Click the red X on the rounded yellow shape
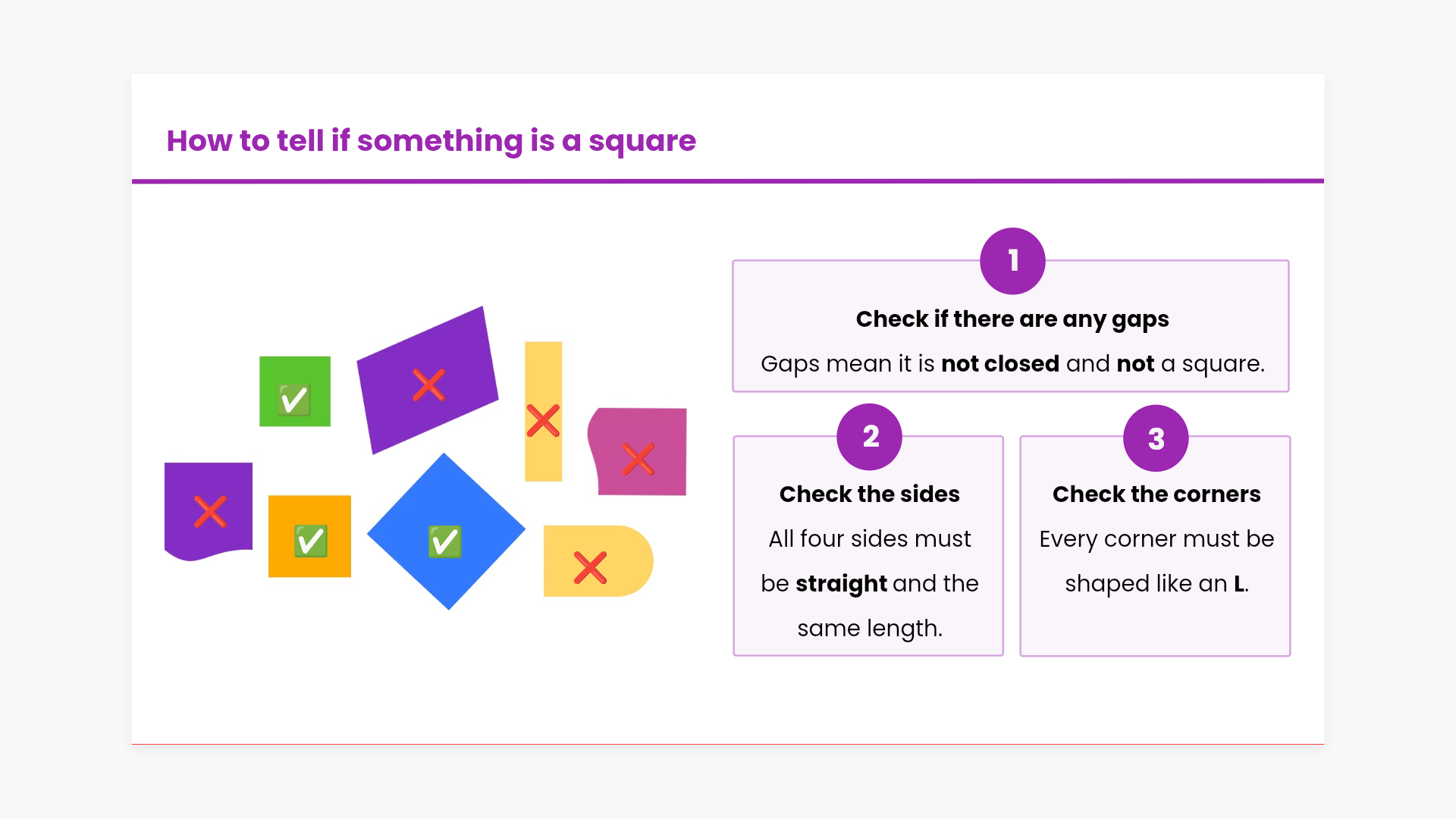1456x819 pixels. click(x=590, y=568)
